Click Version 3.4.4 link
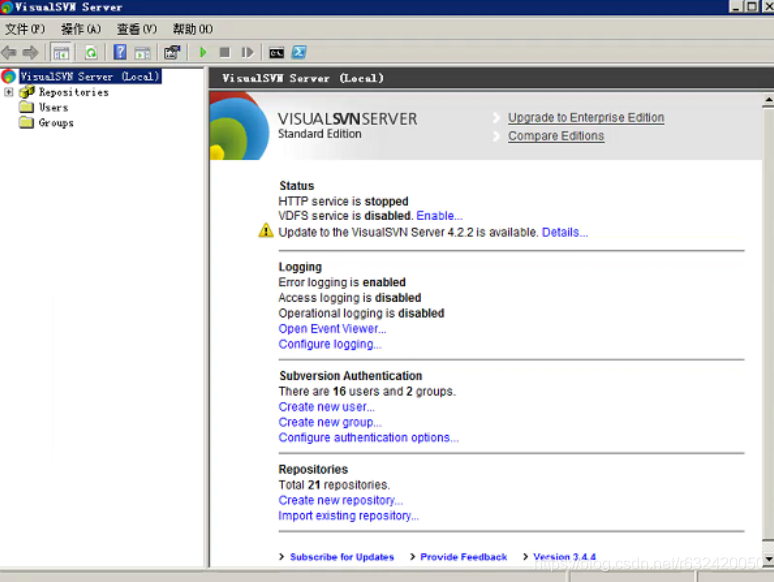The height and width of the screenshot is (582, 774). point(564,557)
